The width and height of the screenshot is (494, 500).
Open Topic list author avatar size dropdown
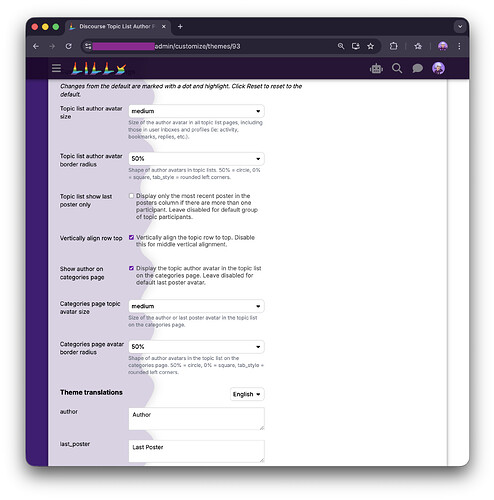pyautogui.click(x=196, y=111)
